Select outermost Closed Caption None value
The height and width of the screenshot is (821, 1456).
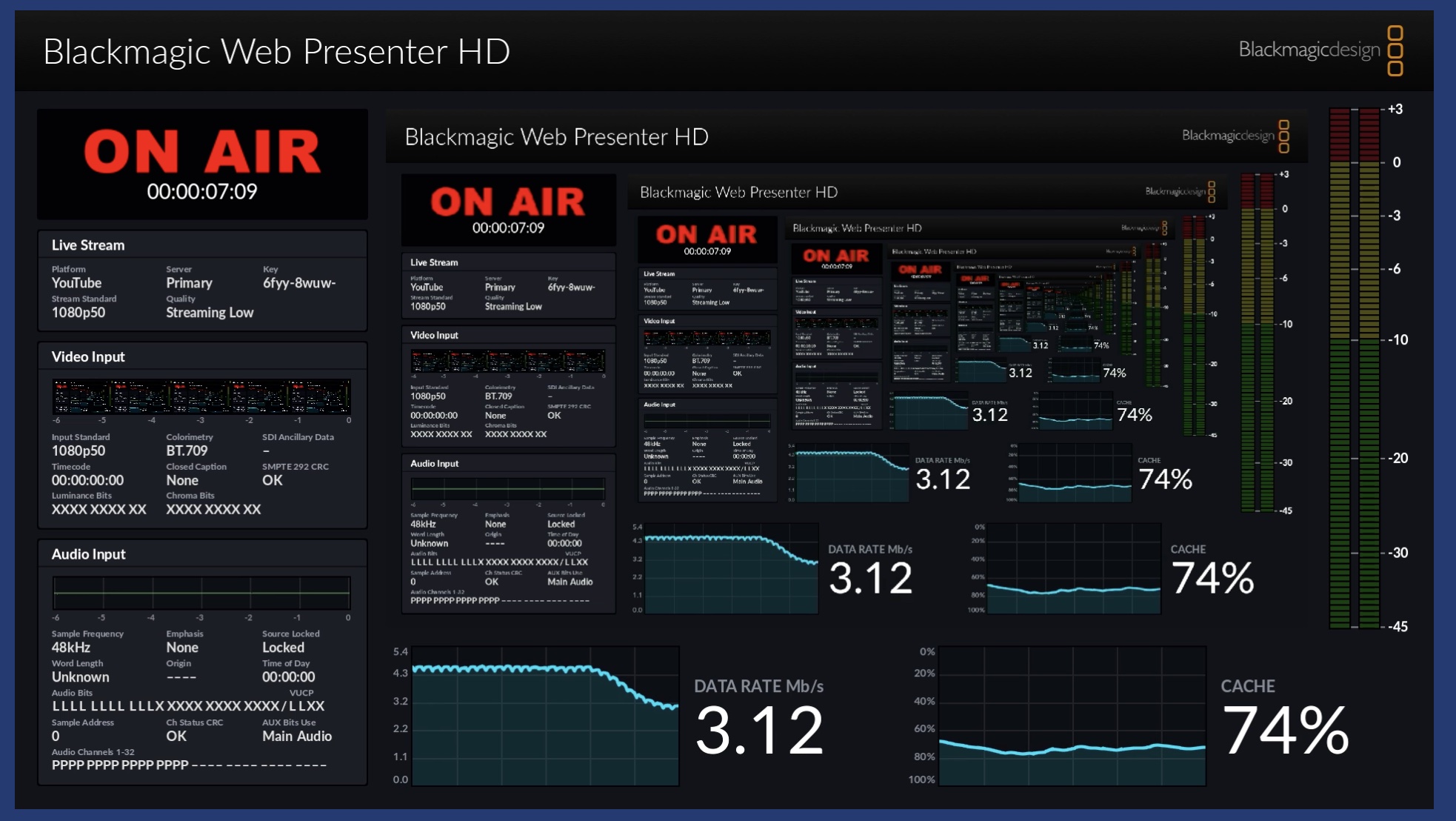182,480
